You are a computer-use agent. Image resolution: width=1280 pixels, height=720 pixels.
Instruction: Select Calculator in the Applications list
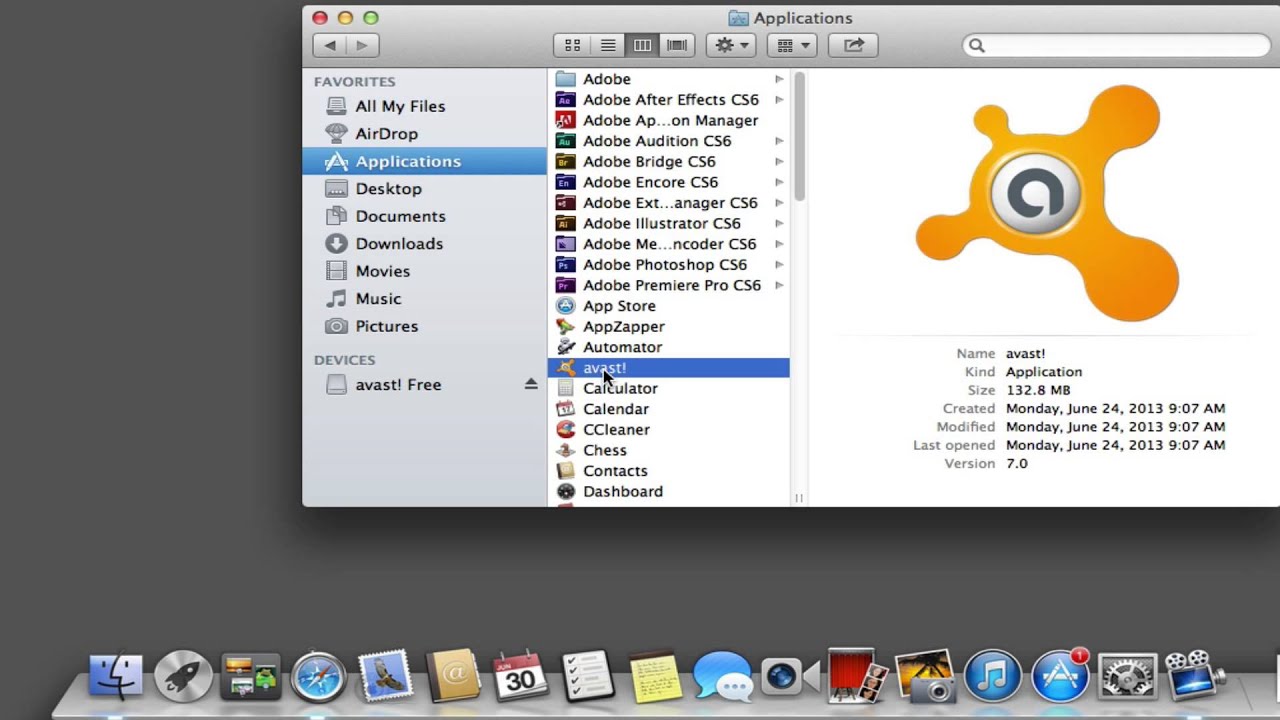668,388
